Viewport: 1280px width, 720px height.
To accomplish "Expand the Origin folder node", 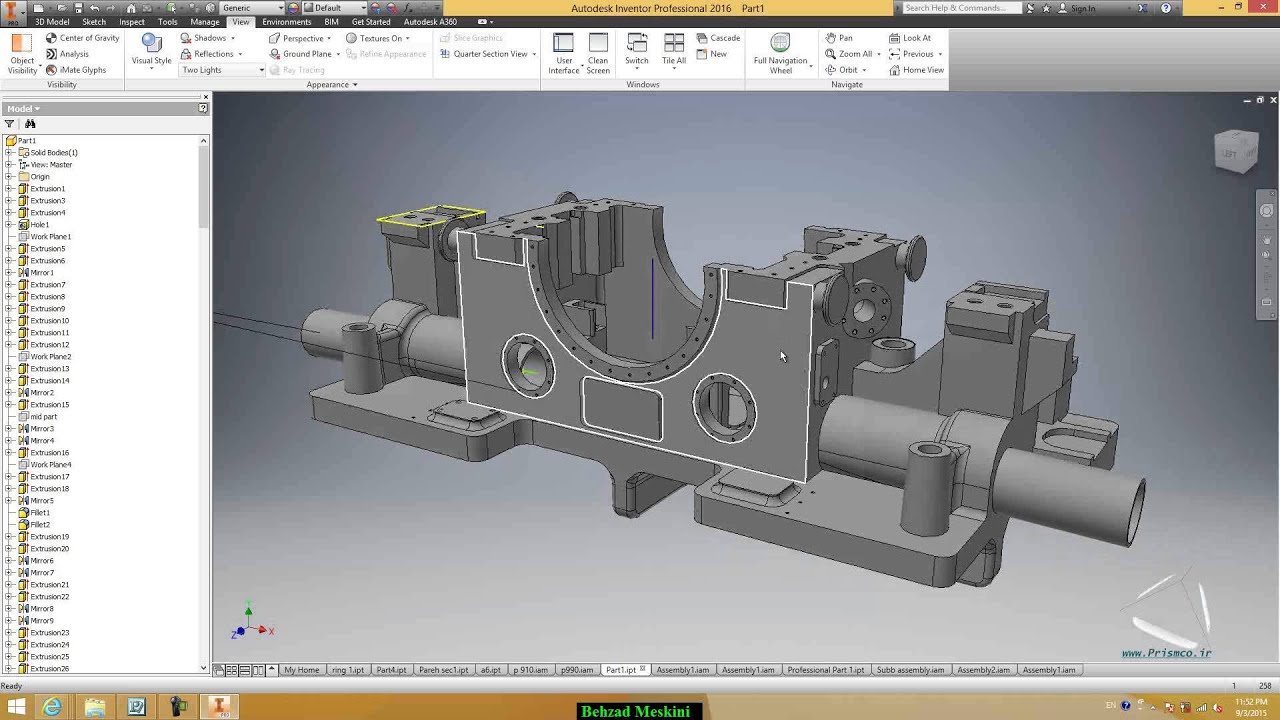I will point(10,177).
